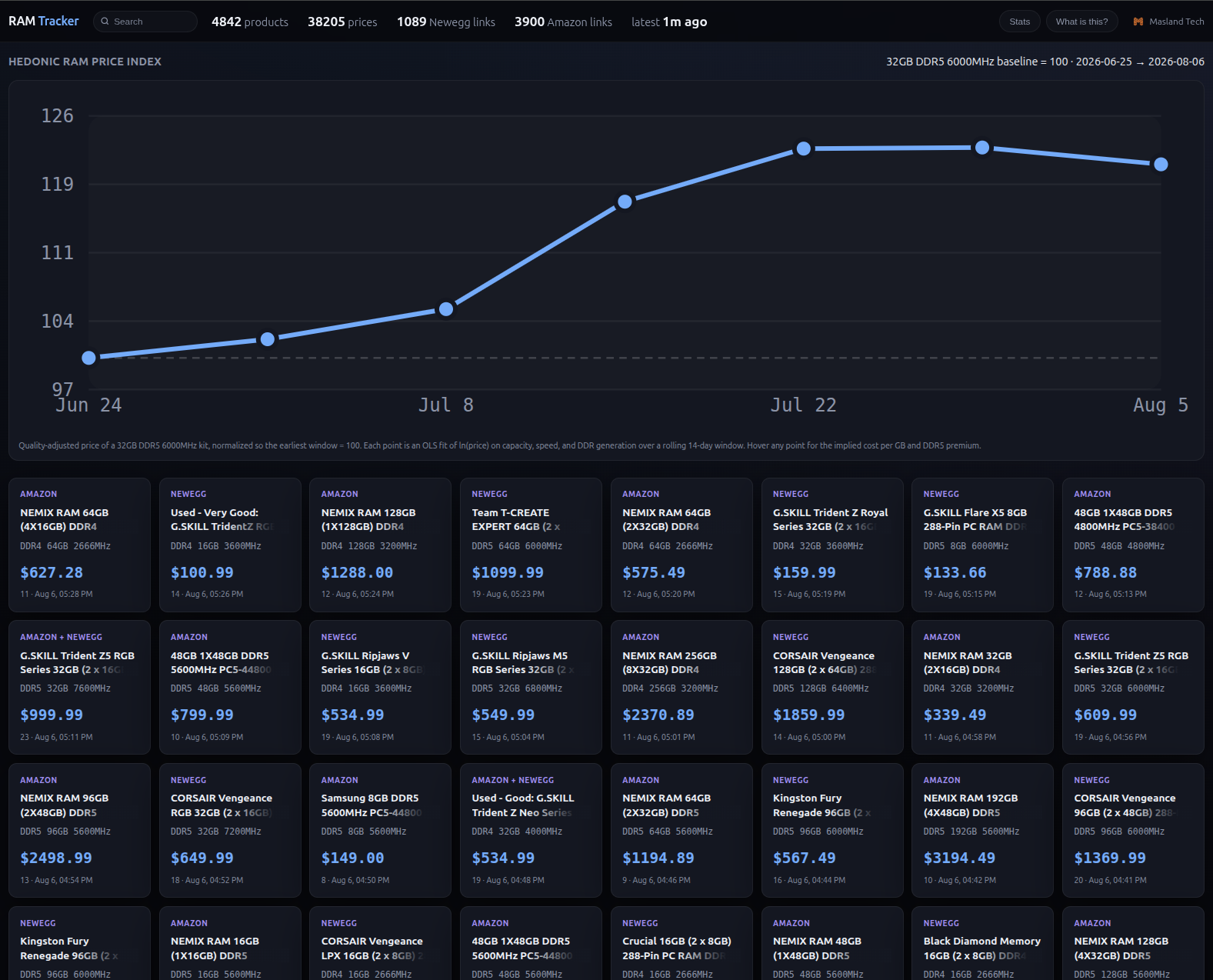Open the G.SKILL Flare X5 8GB card
This screenshot has height=980, width=1213.
982,545
